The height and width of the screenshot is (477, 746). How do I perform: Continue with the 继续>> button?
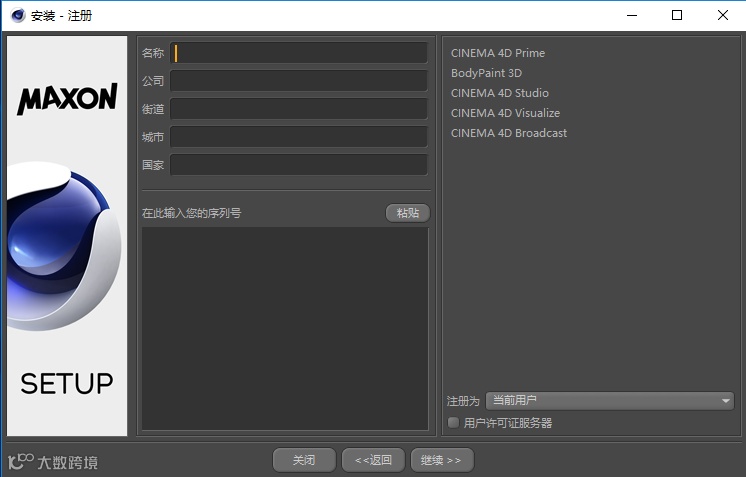442,460
